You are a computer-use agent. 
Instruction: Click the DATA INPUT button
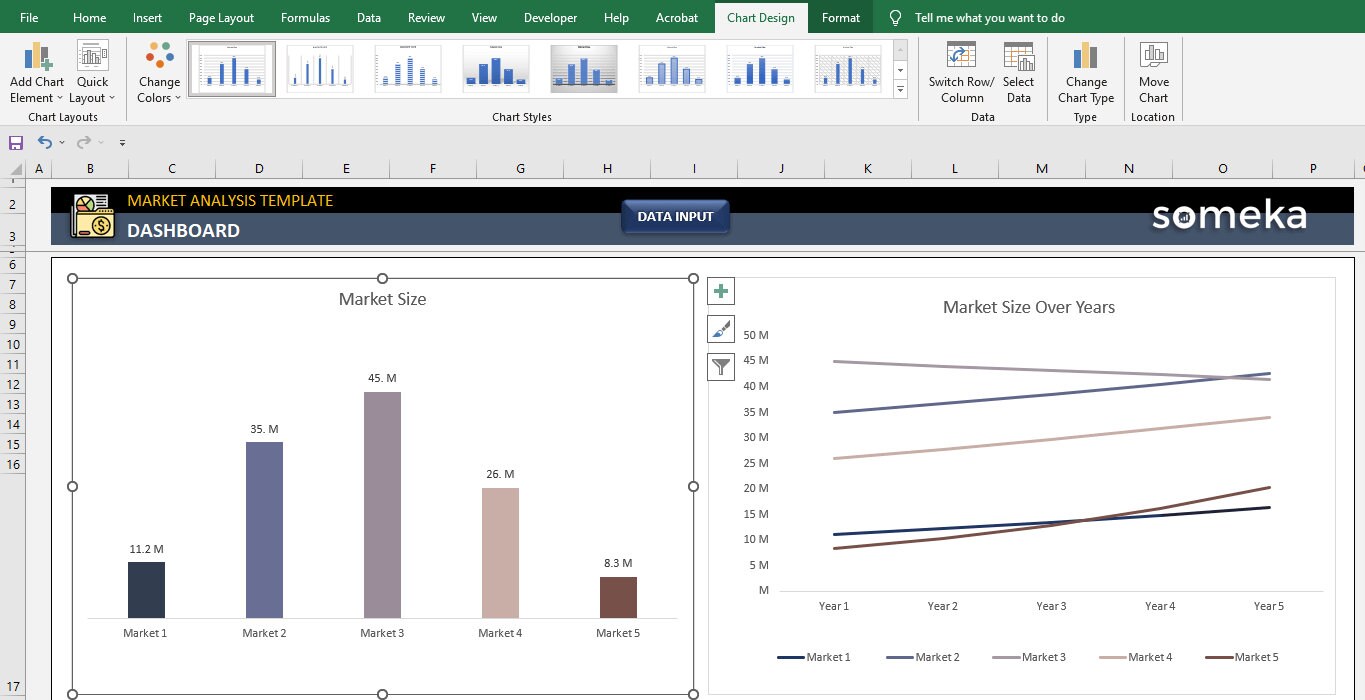(675, 216)
